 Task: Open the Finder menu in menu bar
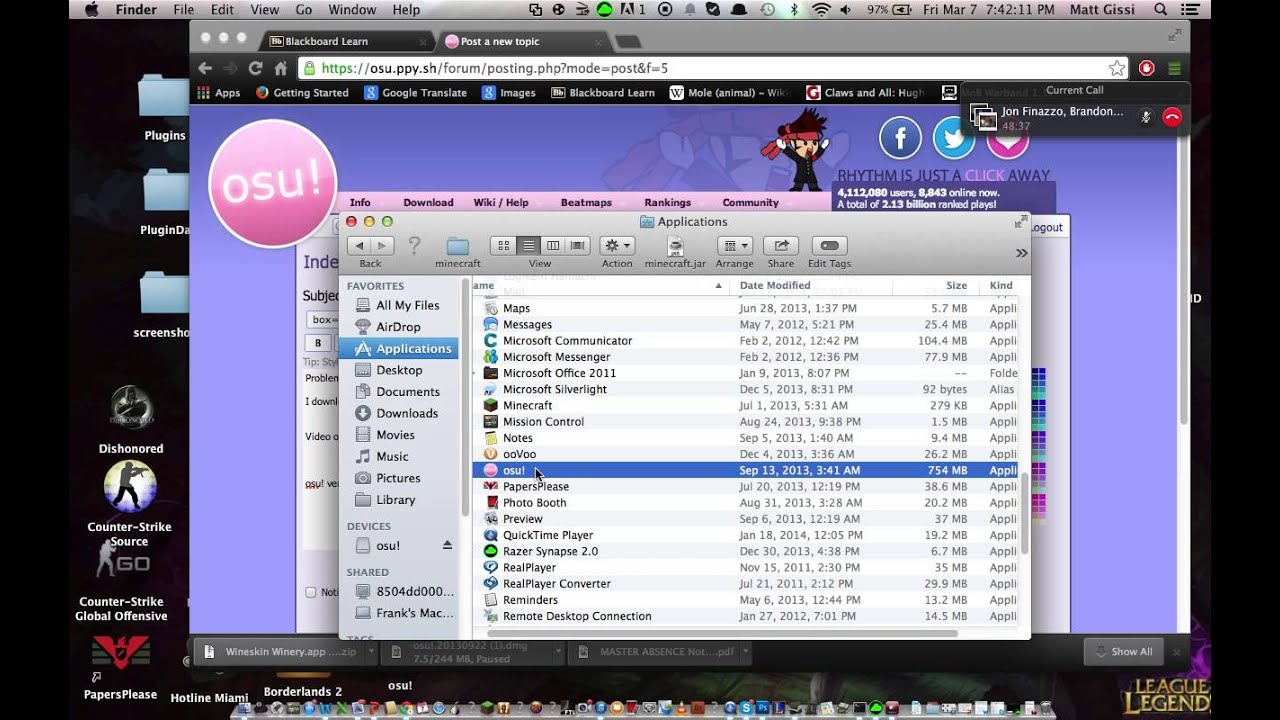click(136, 10)
